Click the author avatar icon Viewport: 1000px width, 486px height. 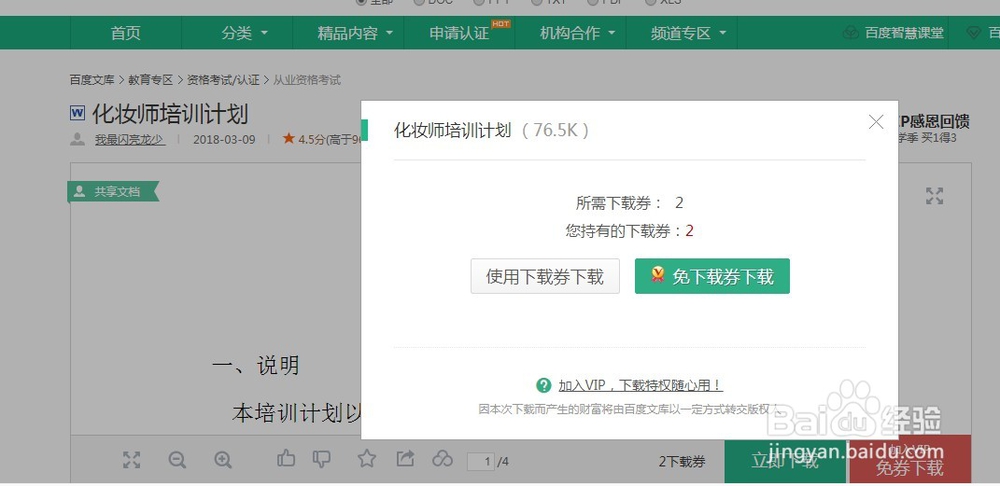[77, 139]
